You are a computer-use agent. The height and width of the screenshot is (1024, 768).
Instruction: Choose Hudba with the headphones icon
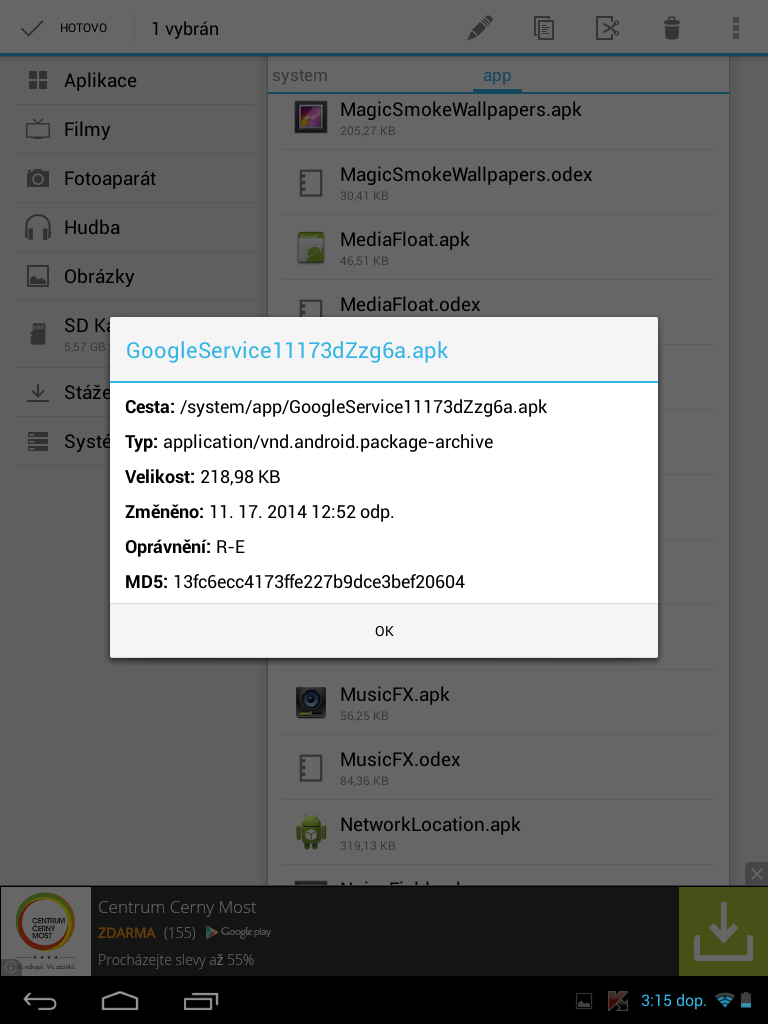[x=91, y=228]
